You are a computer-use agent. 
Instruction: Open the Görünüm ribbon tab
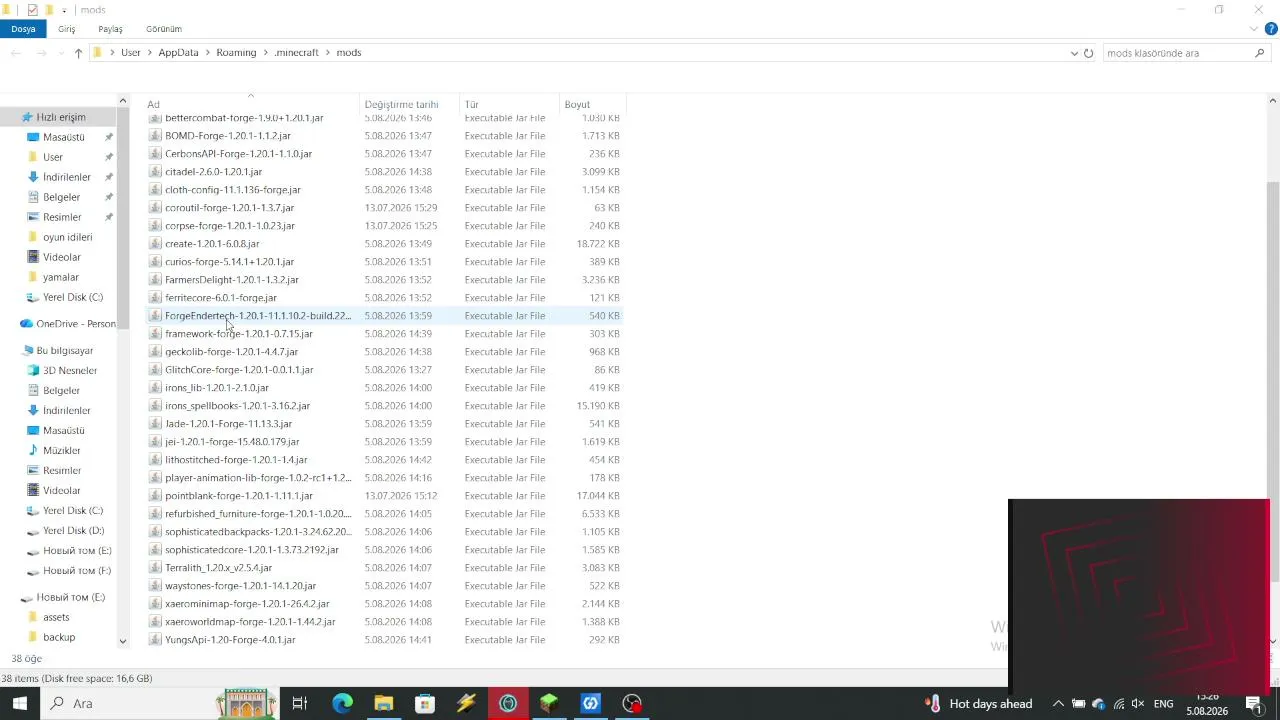164,29
